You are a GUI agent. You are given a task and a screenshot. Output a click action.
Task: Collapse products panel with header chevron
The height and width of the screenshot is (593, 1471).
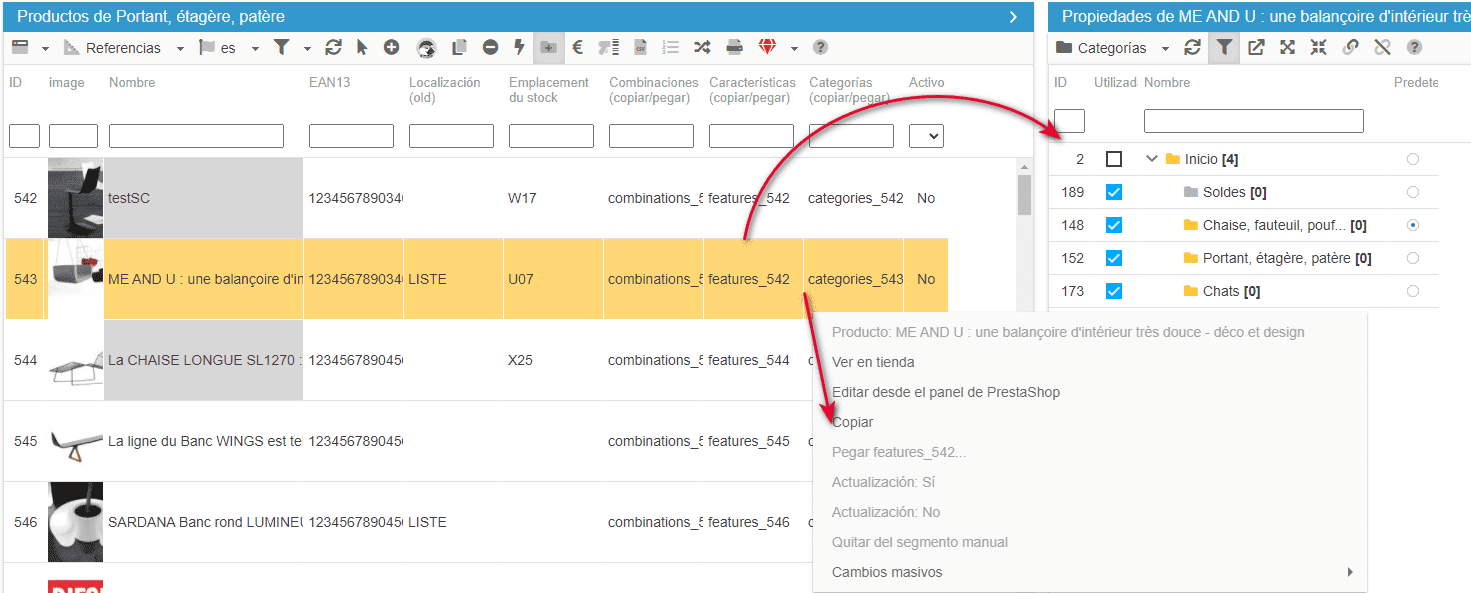(x=1013, y=17)
